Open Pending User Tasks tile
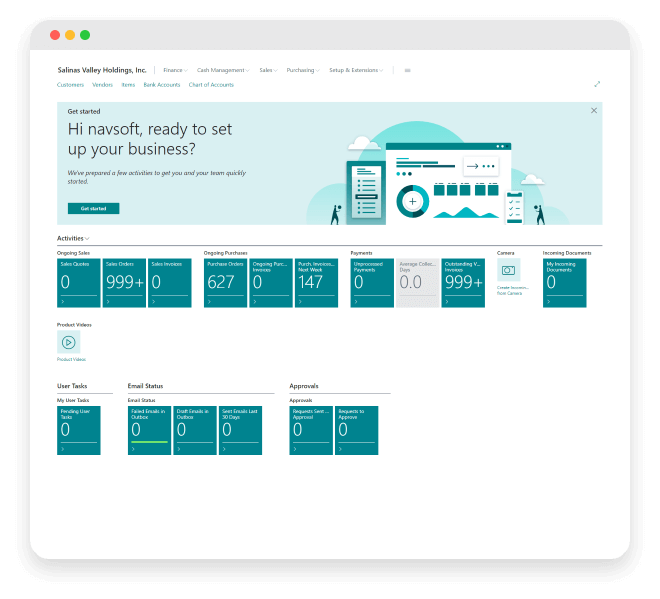 (79, 430)
